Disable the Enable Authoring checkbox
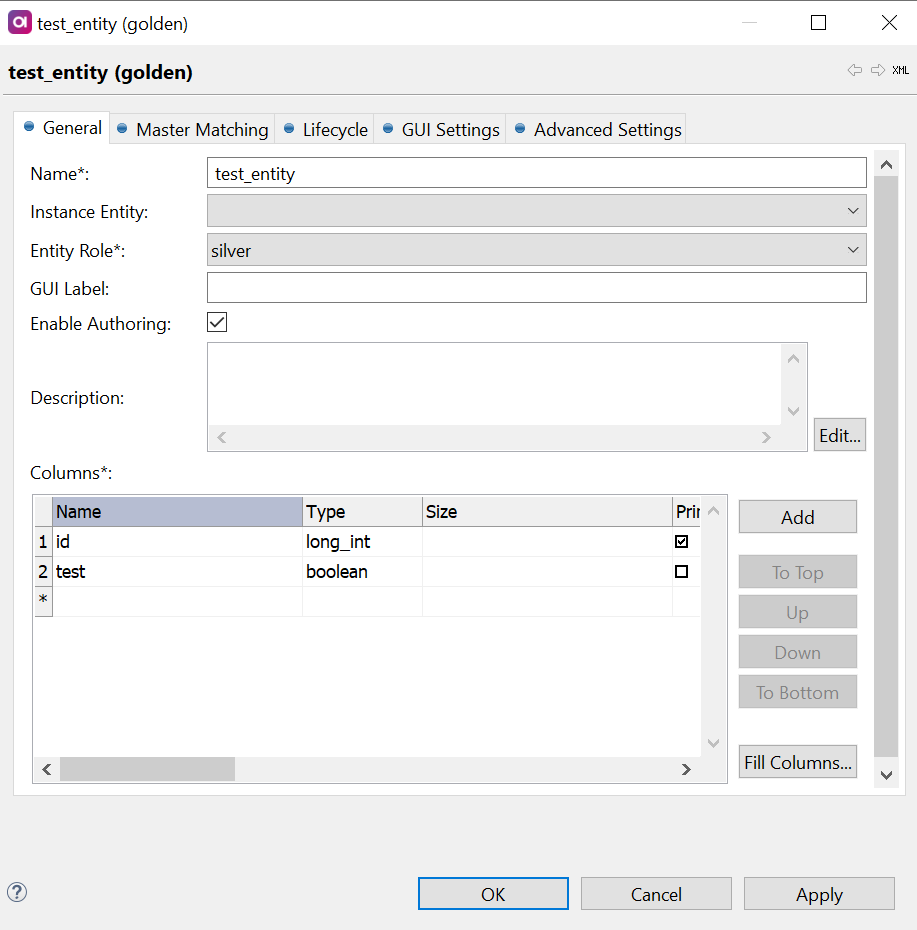The width and height of the screenshot is (917, 930). pyautogui.click(x=216, y=322)
